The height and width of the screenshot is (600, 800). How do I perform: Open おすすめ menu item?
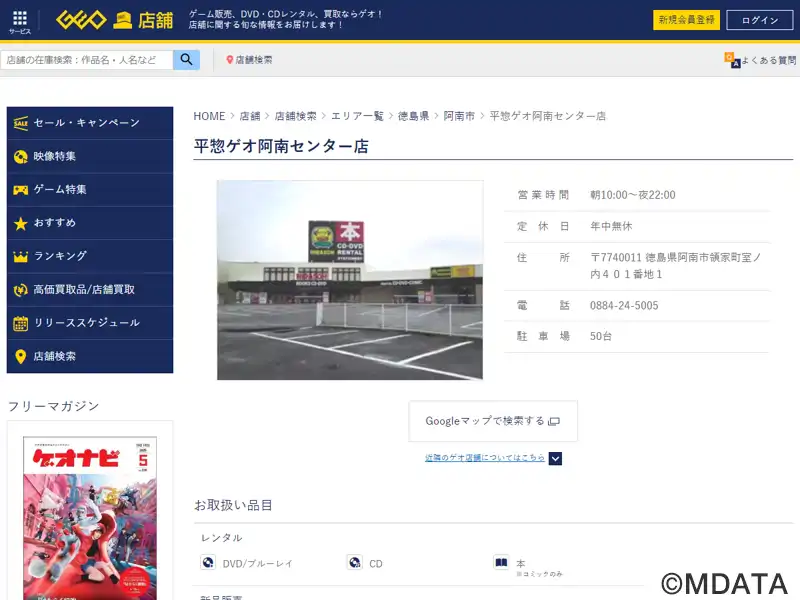tap(90, 223)
